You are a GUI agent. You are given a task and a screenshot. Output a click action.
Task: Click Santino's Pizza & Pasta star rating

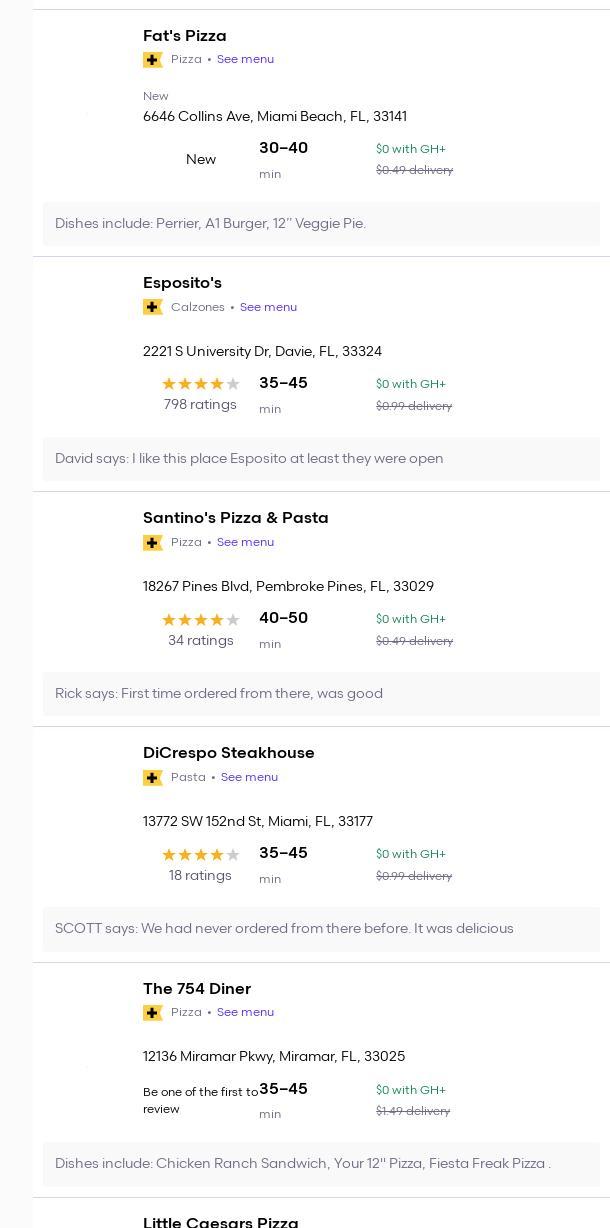201,620
